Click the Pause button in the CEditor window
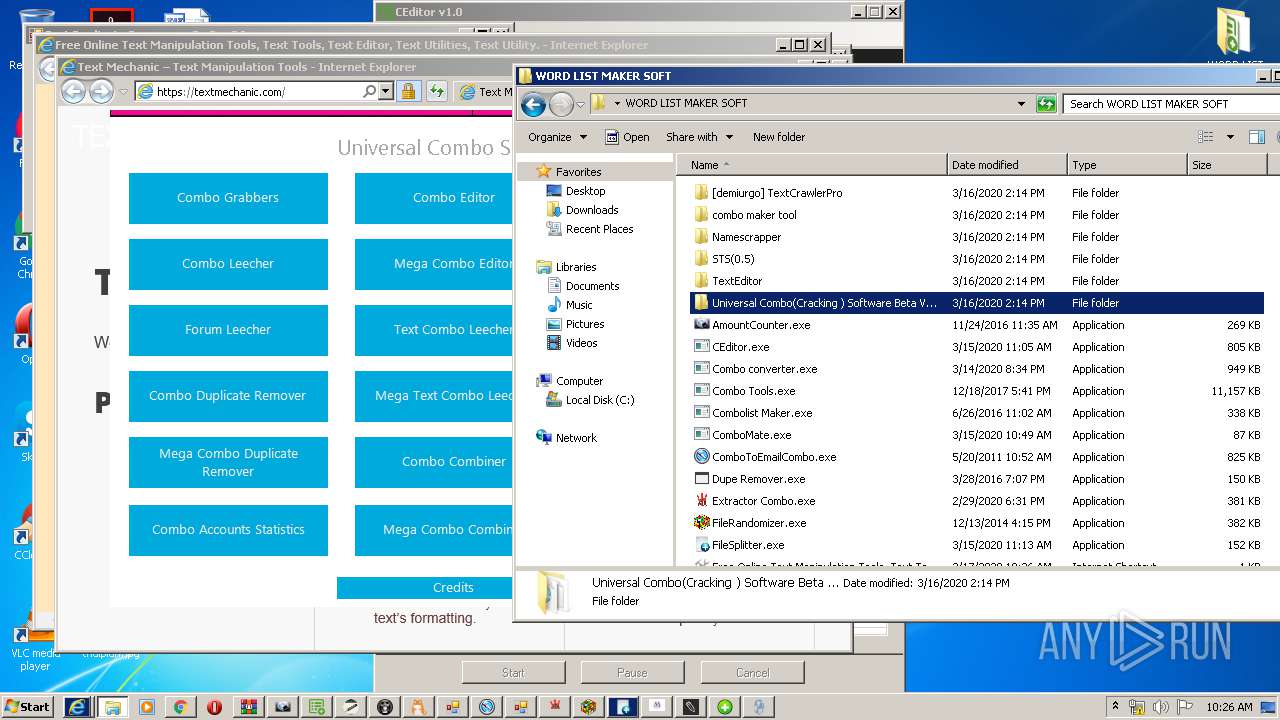Viewport: 1280px width, 720px height. [x=632, y=673]
